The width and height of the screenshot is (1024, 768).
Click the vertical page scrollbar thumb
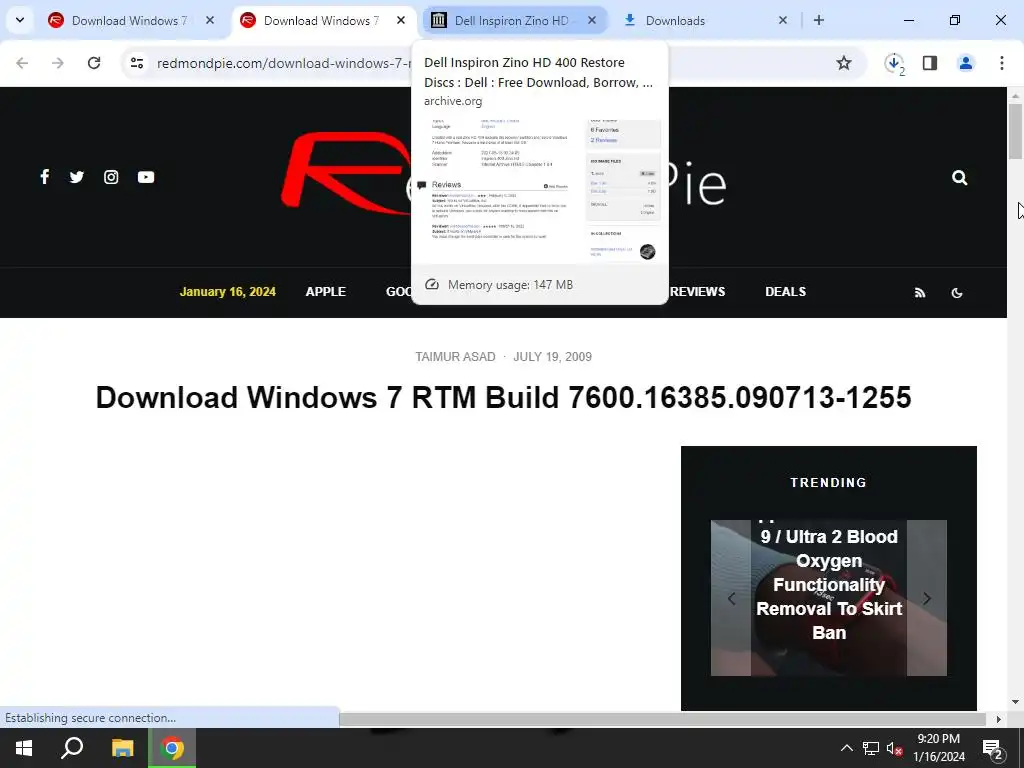tap(1015, 130)
